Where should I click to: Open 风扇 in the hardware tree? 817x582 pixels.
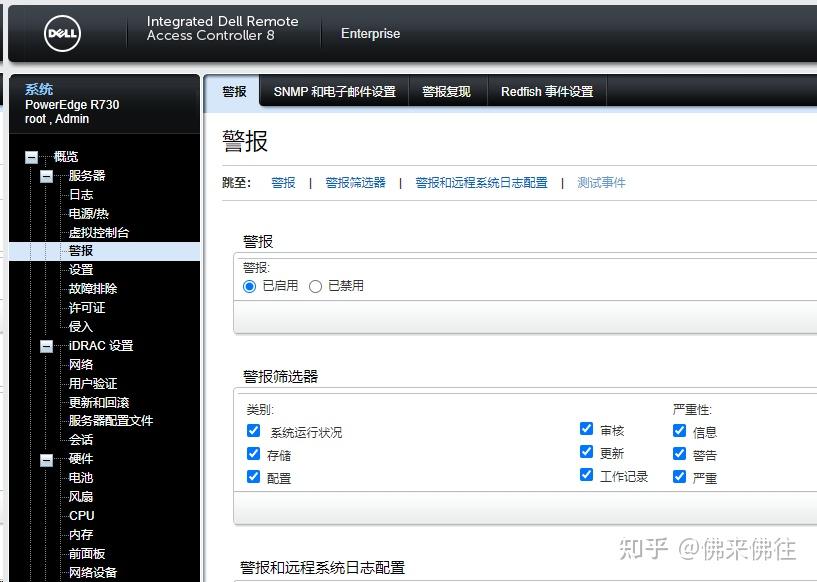[x=81, y=497]
